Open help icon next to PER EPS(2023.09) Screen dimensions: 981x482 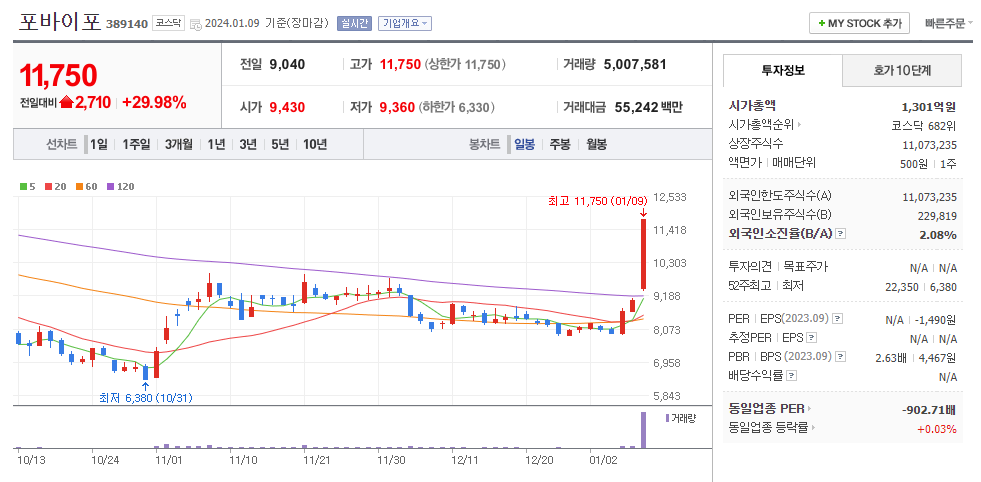(x=838, y=319)
